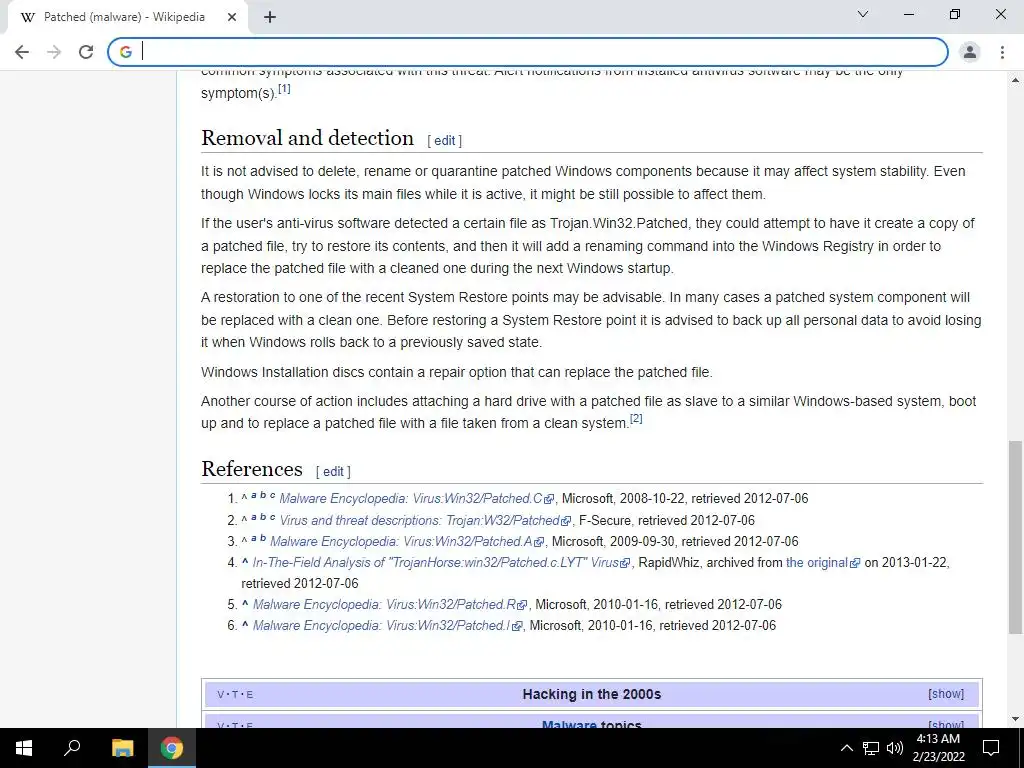Screen dimensions: 1024x768
Task: Open network status tray icon
Action: click(x=871, y=748)
